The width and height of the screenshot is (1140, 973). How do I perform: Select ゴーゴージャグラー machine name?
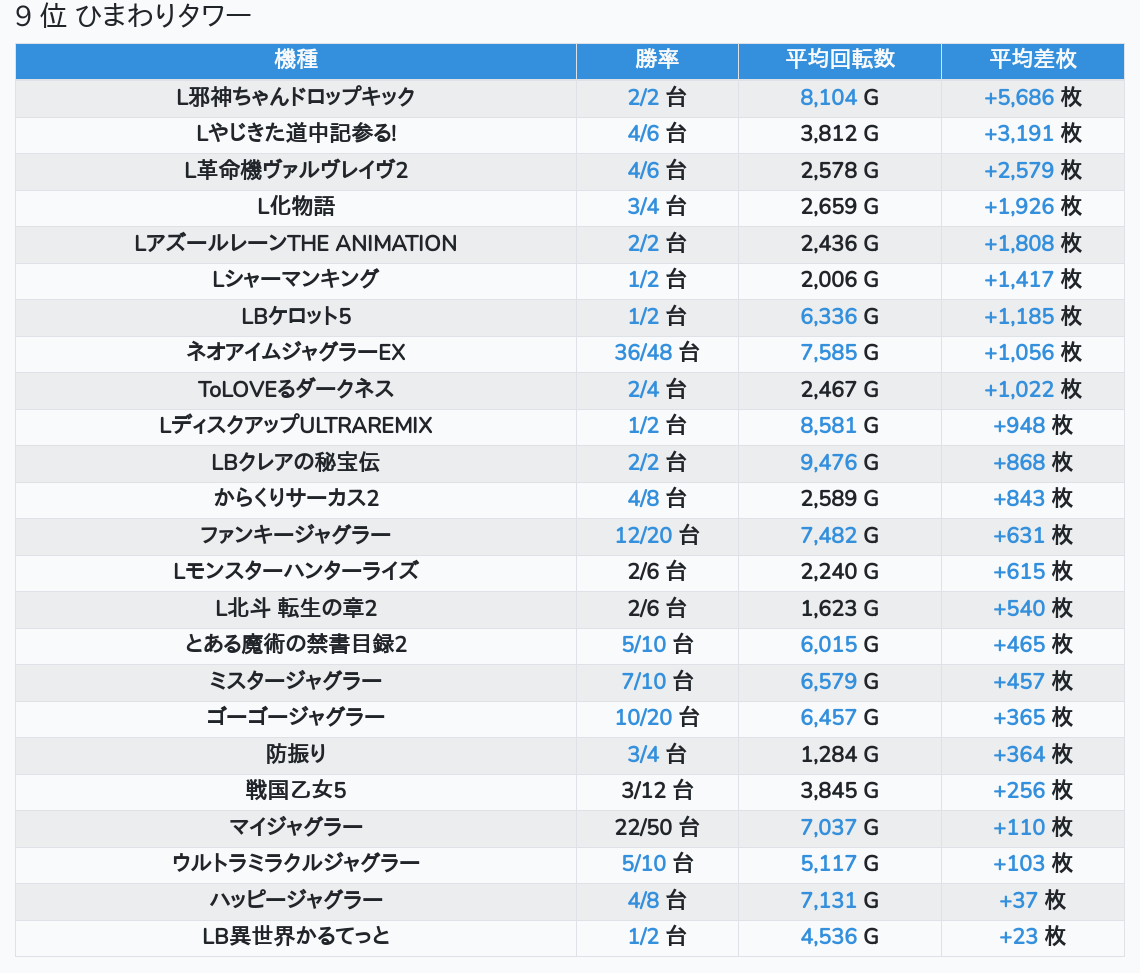click(x=296, y=718)
